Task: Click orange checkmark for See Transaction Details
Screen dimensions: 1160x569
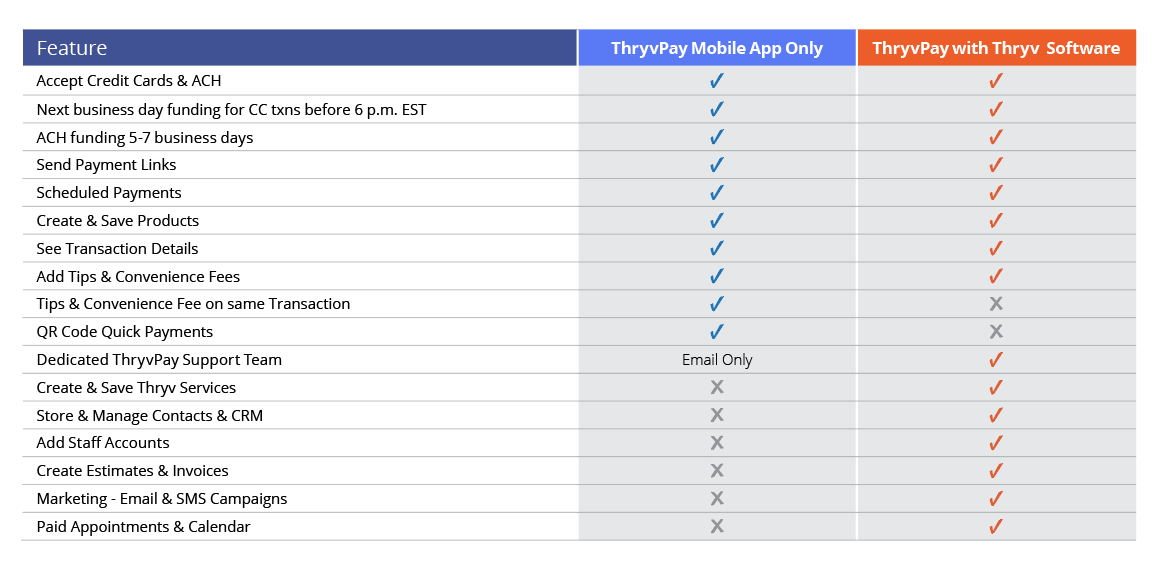Action: (x=996, y=248)
